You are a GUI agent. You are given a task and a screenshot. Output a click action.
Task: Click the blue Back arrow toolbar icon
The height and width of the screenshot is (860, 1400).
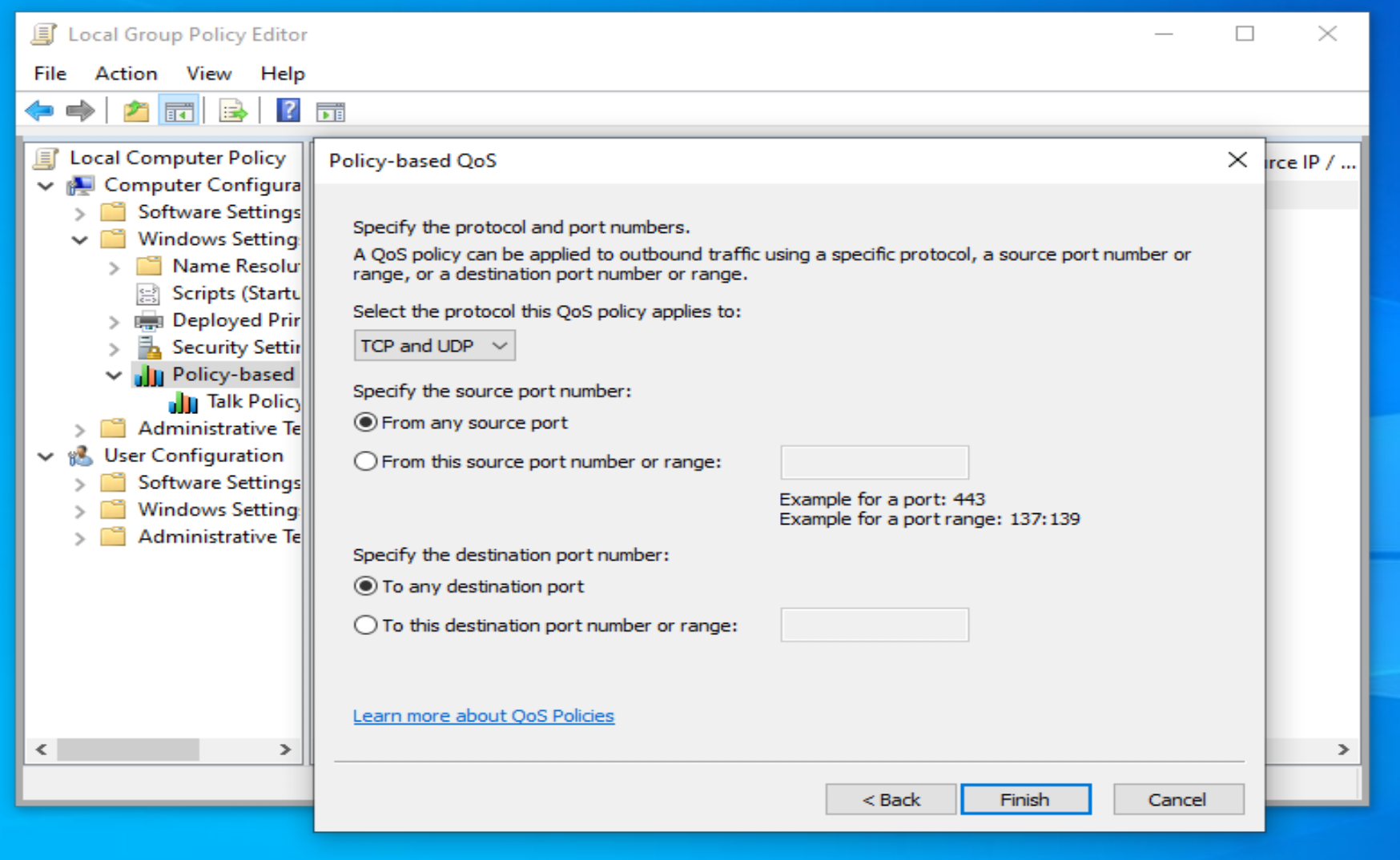point(39,111)
